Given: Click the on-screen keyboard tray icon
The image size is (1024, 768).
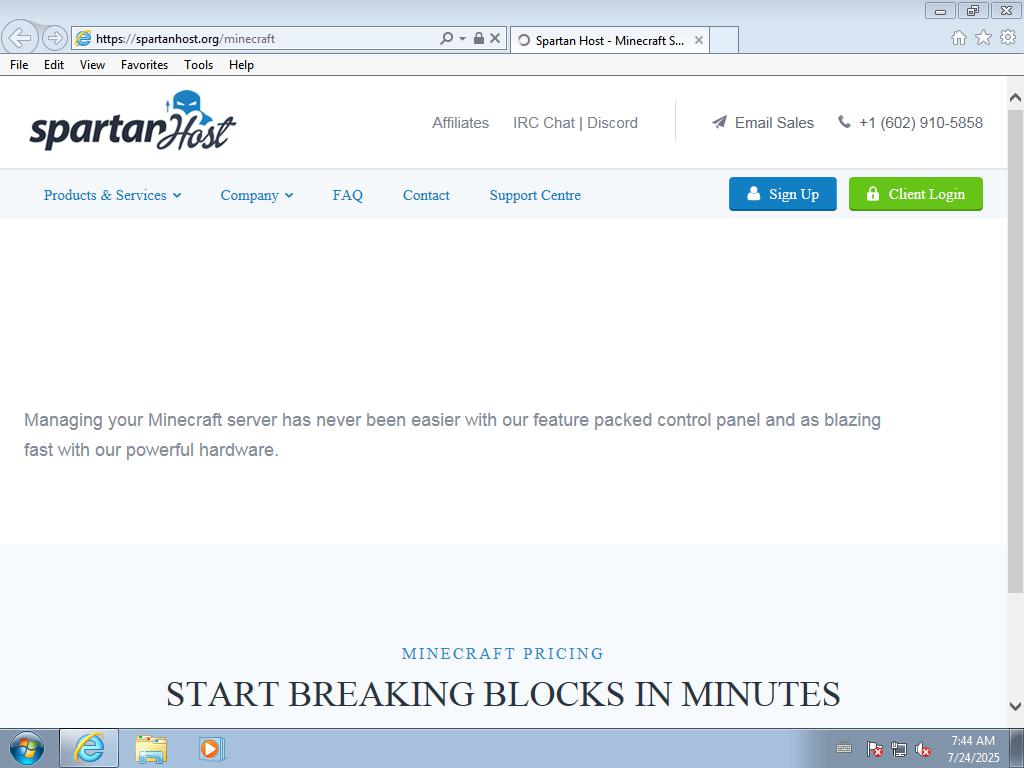Looking at the screenshot, I should point(844,748).
